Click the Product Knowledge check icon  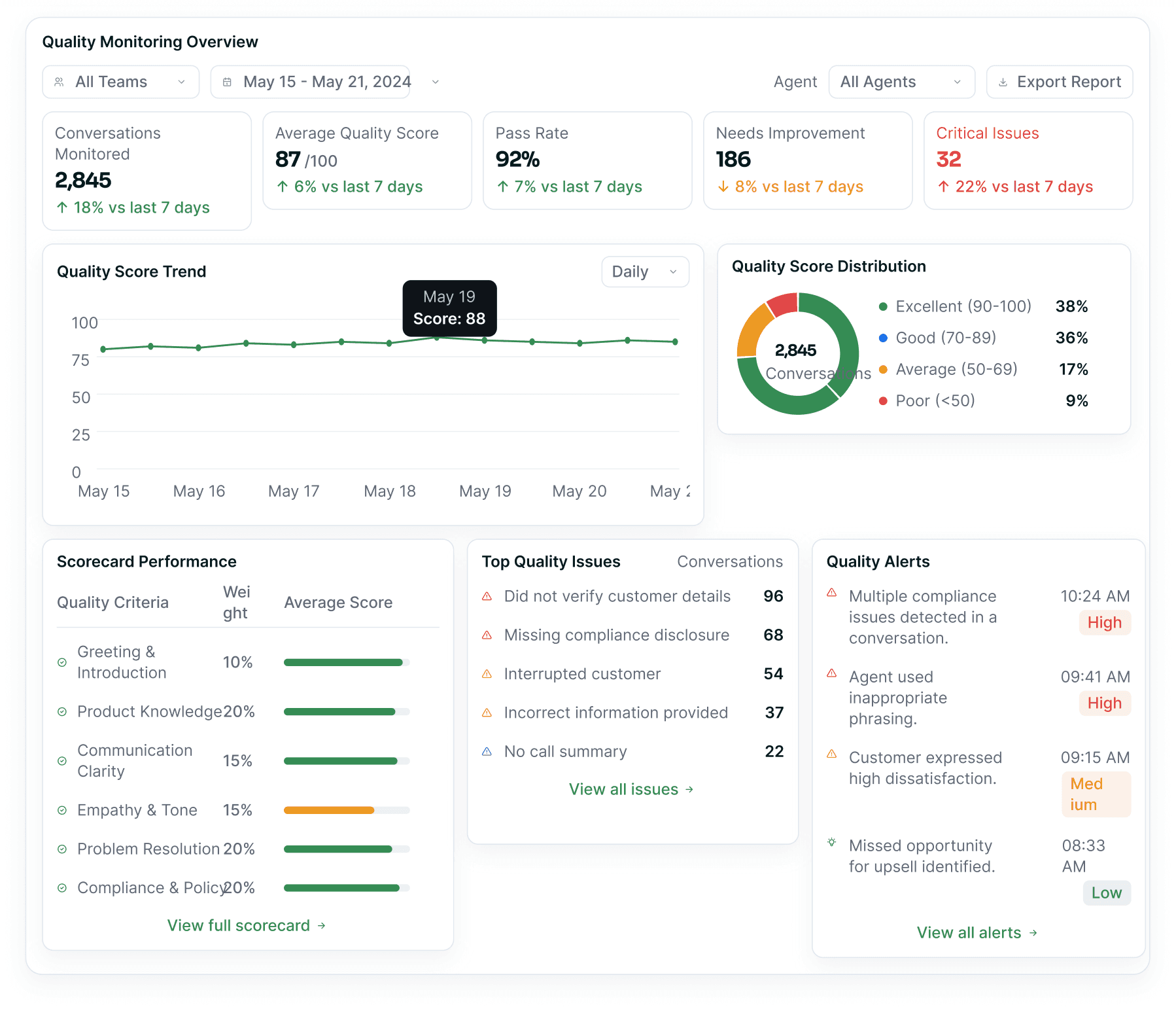coord(62,711)
